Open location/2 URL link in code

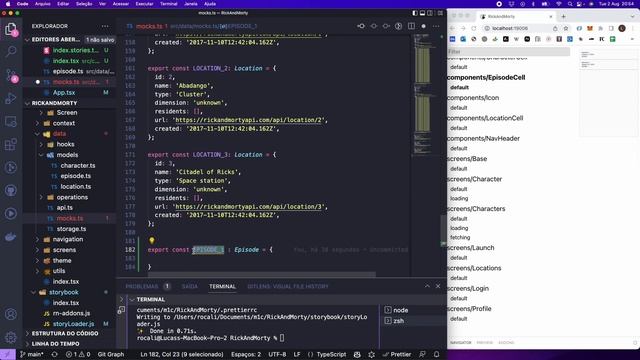(249, 120)
